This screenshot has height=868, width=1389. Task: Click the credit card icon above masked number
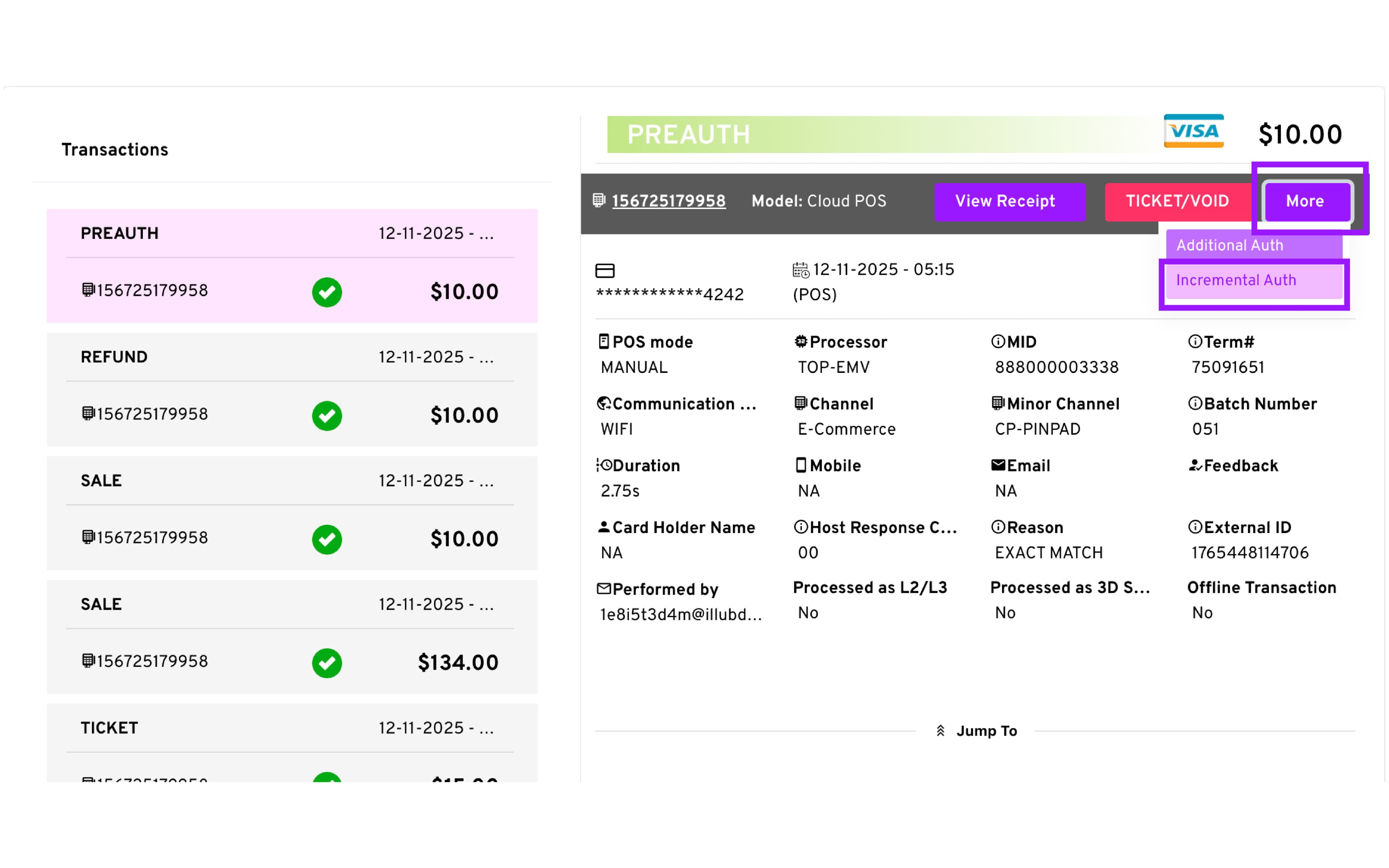pos(604,271)
